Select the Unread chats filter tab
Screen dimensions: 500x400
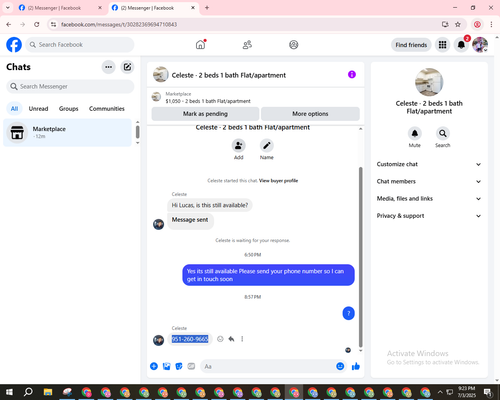(38, 109)
